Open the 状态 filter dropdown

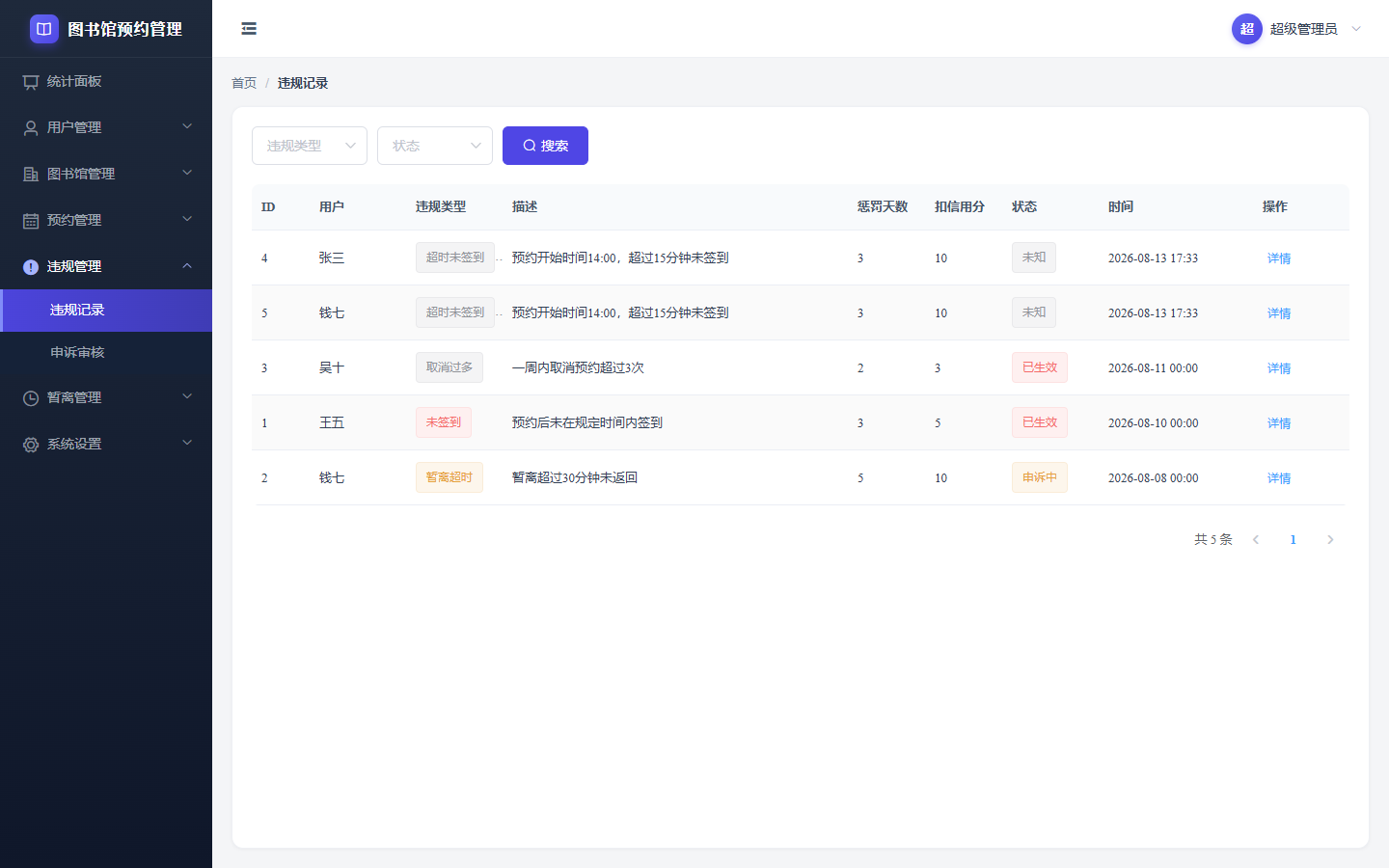click(x=435, y=146)
